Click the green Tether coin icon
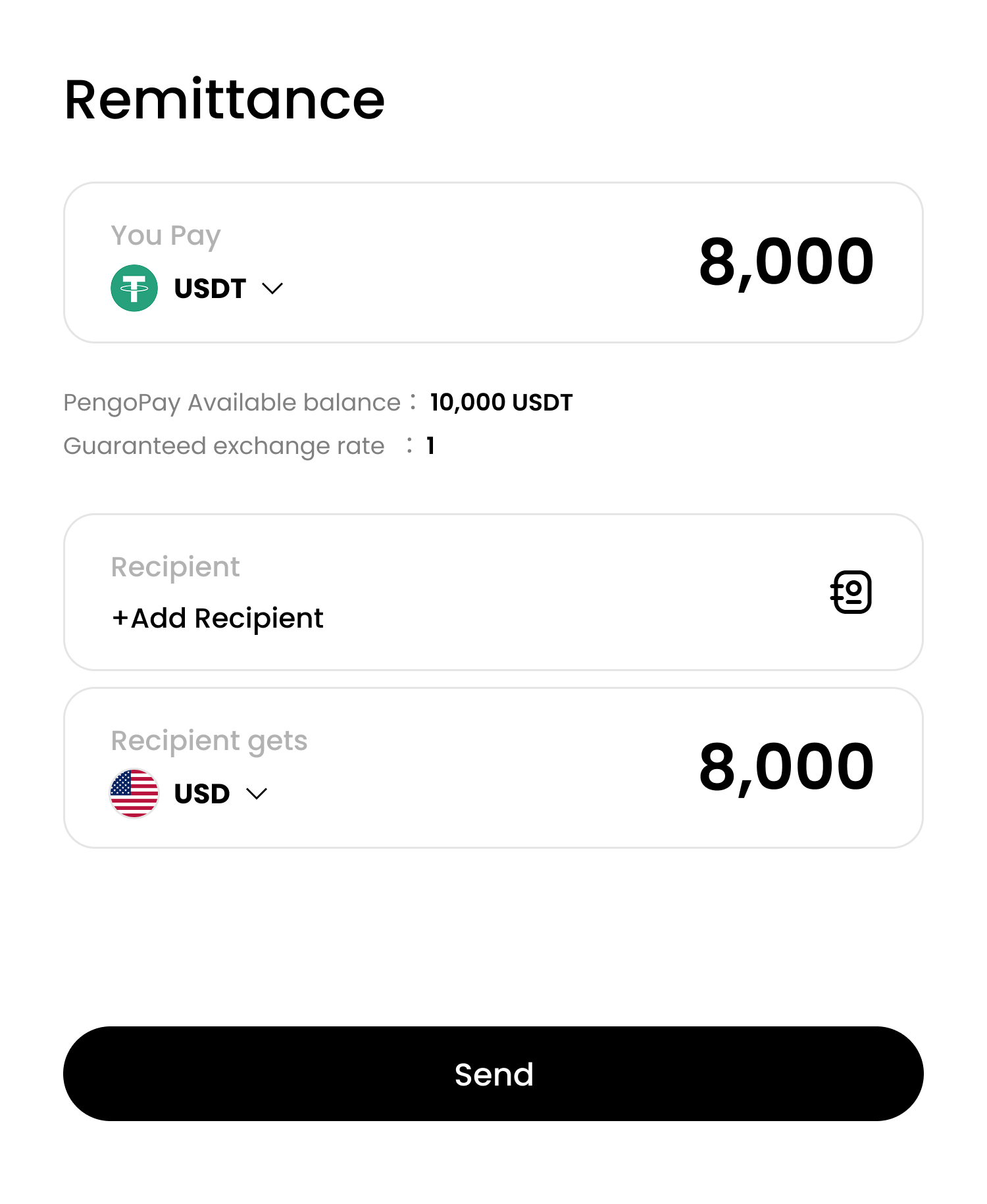This screenshot has height=1204, width=987. (x=134, y=288)
